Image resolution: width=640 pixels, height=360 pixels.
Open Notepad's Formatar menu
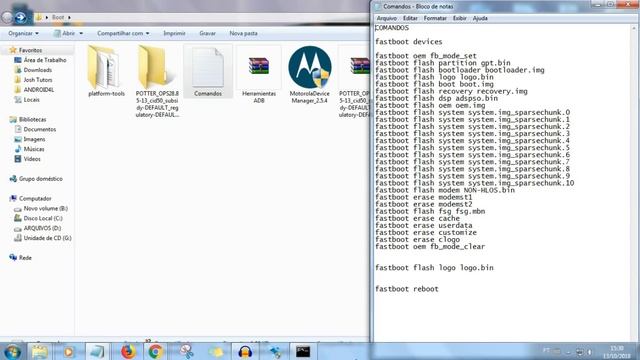pyautogui.click(x=435, y=18)
